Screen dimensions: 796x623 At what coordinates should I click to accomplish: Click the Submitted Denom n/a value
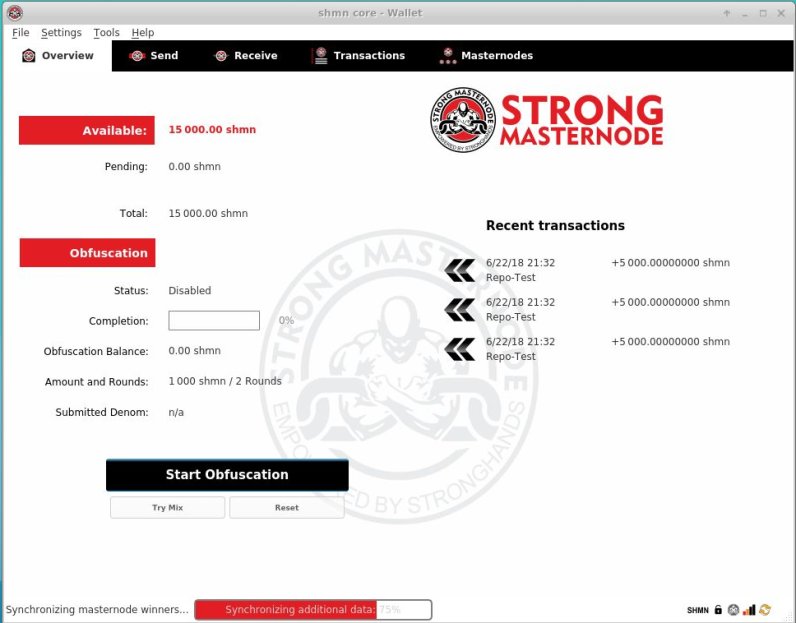coord(176,412)
